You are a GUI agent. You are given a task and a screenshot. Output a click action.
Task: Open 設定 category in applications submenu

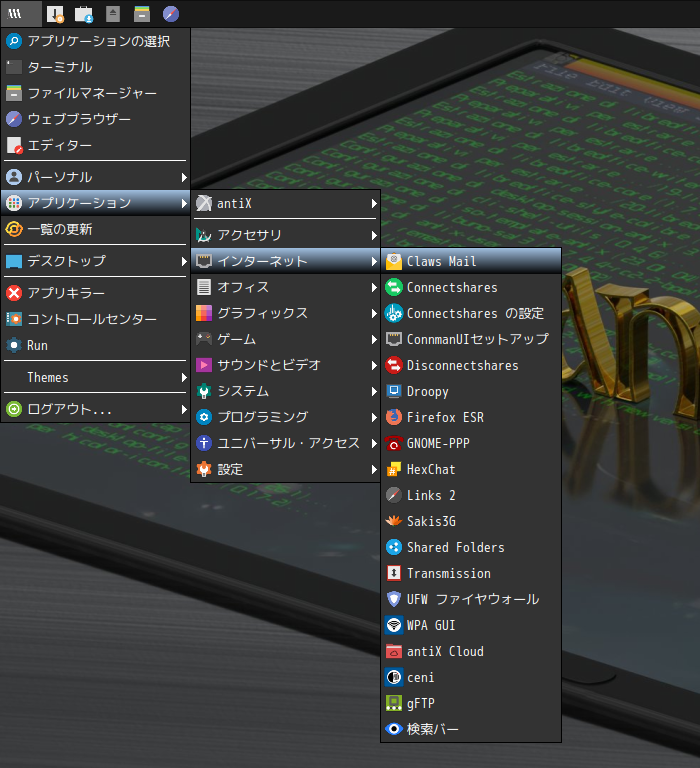[286, 469]
